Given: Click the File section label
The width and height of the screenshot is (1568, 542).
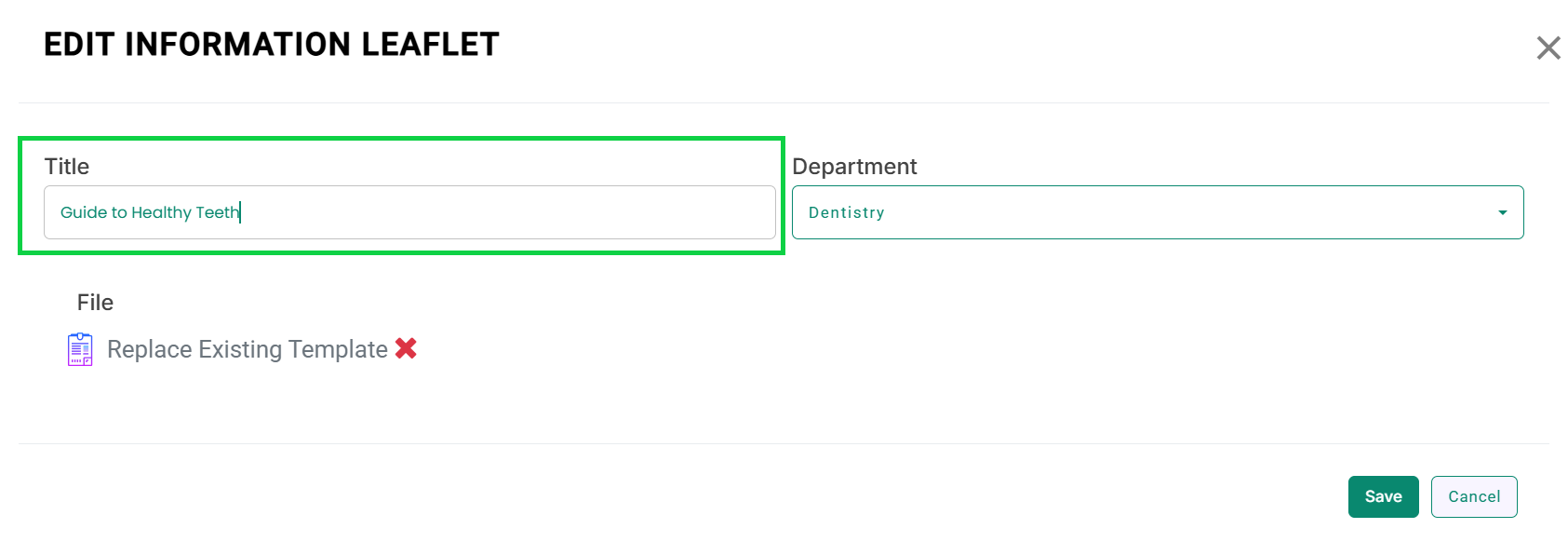Looking at the screenshot, I should pyautogui.click(x=95, y=303).
